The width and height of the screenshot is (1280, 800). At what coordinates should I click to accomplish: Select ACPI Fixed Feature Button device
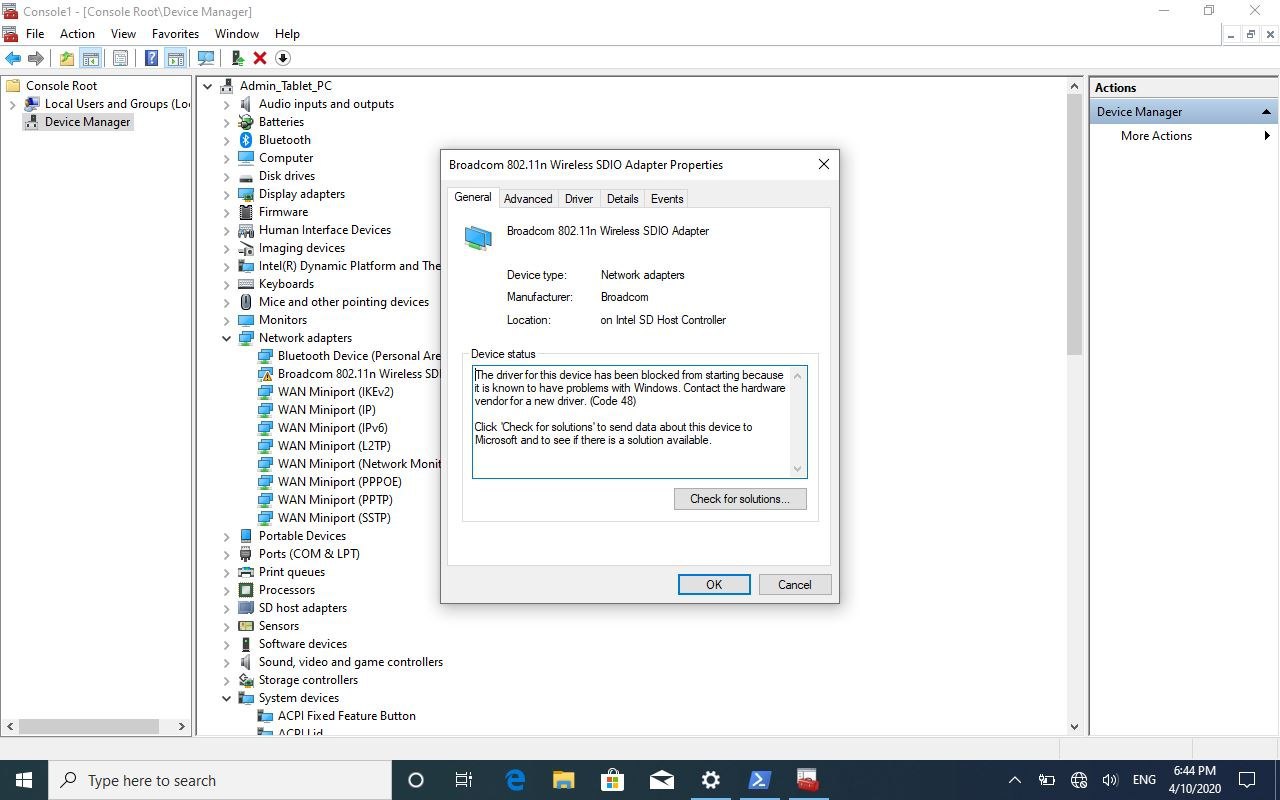pos(346,716)
